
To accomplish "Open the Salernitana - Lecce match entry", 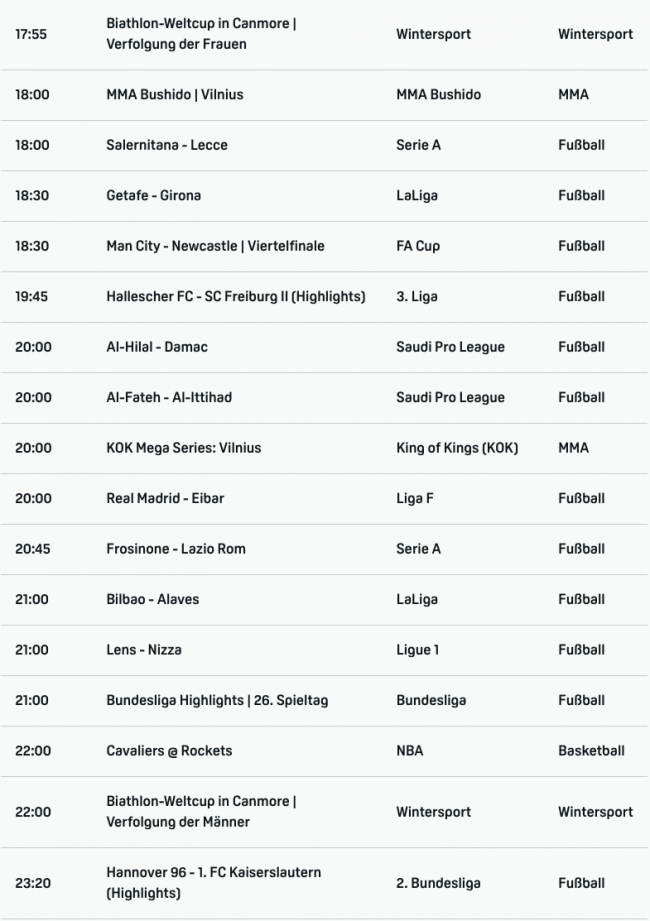I will 167,145.
